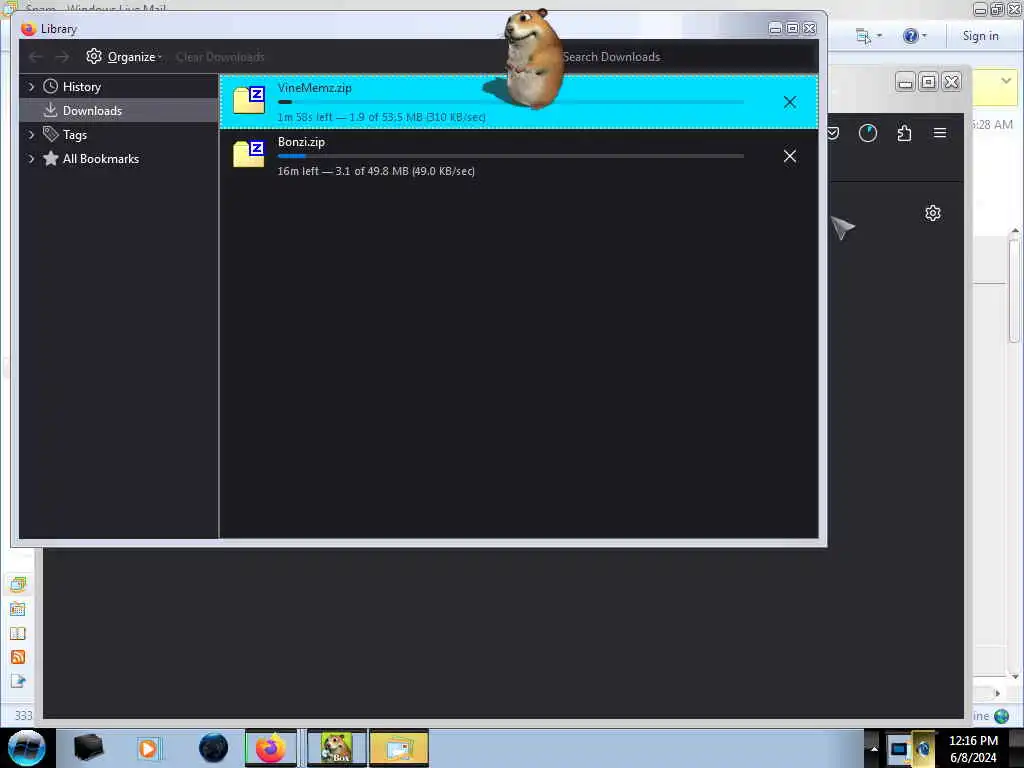Open the Contacts shortcut in Live Mail sidebar
The width and height of the screenshot is (1024, 768).
click(x=18, y=633)
